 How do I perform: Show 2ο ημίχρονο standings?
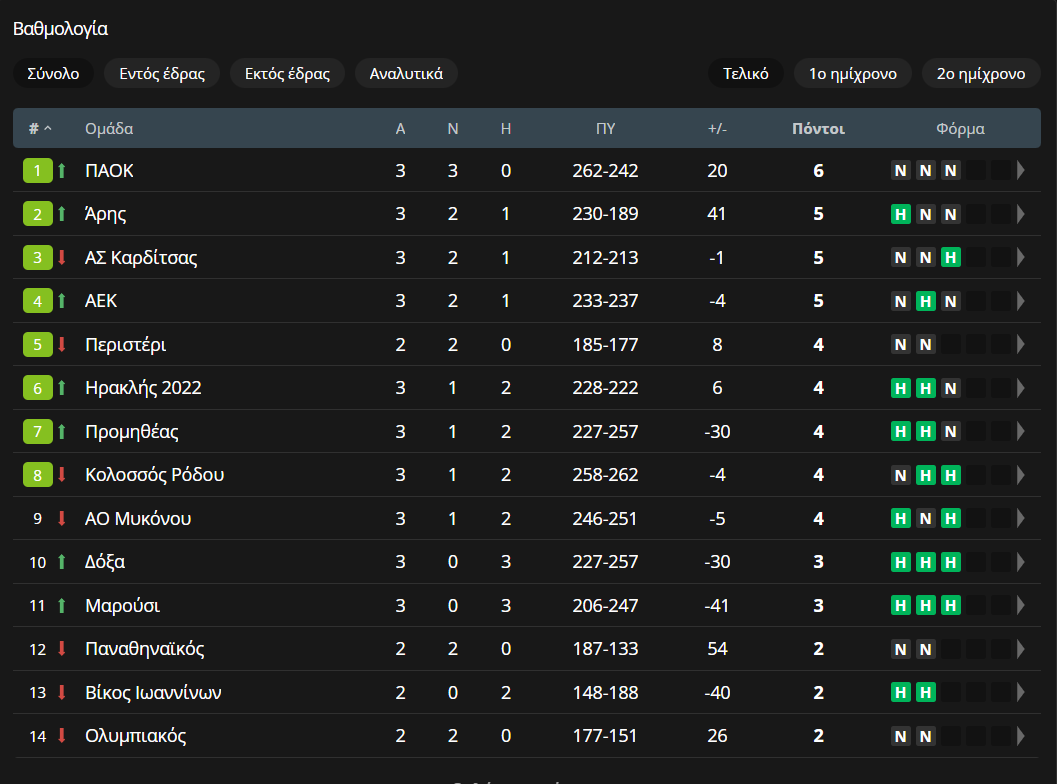(981, 73)
